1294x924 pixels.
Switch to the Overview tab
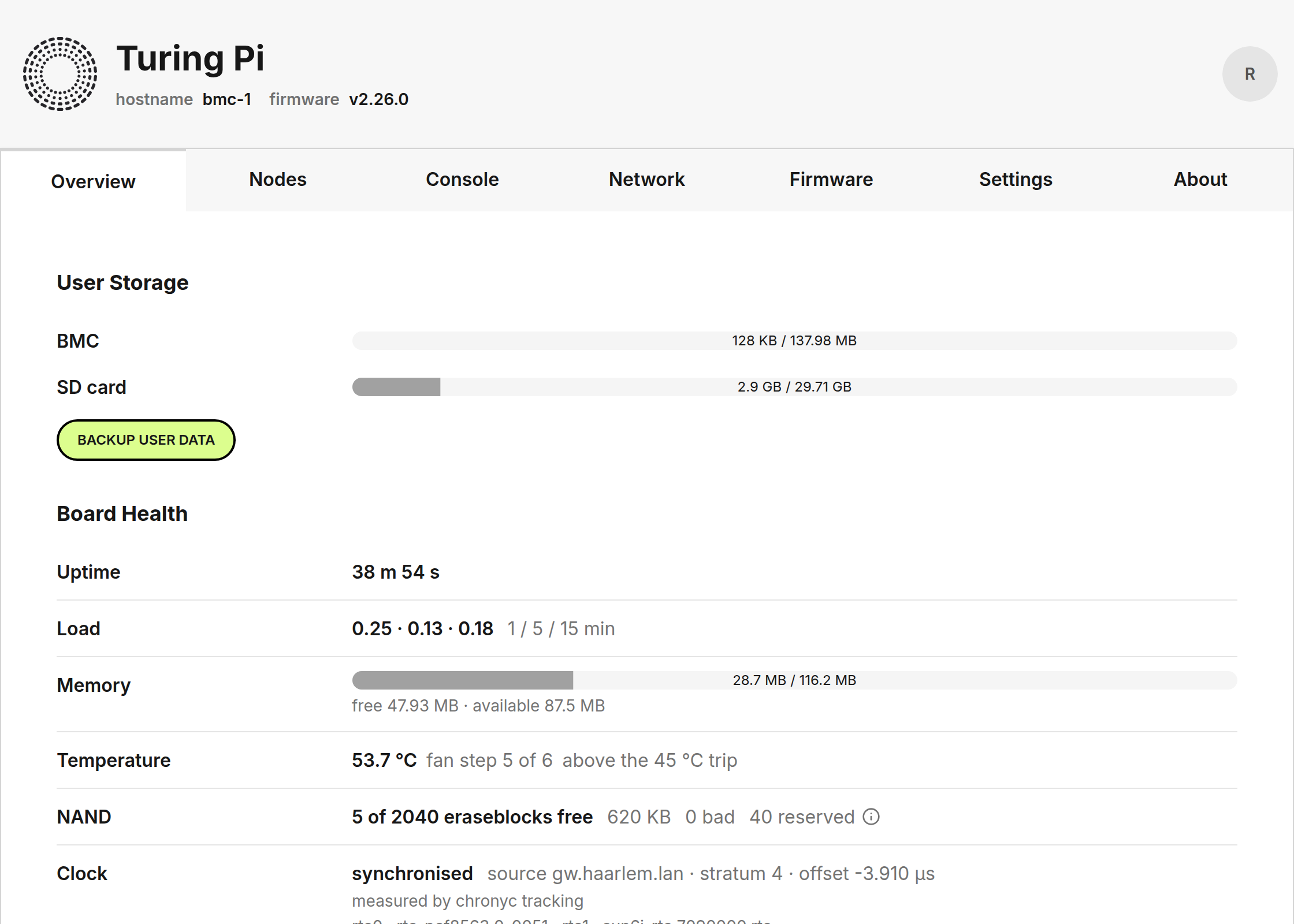click(93, 181)
